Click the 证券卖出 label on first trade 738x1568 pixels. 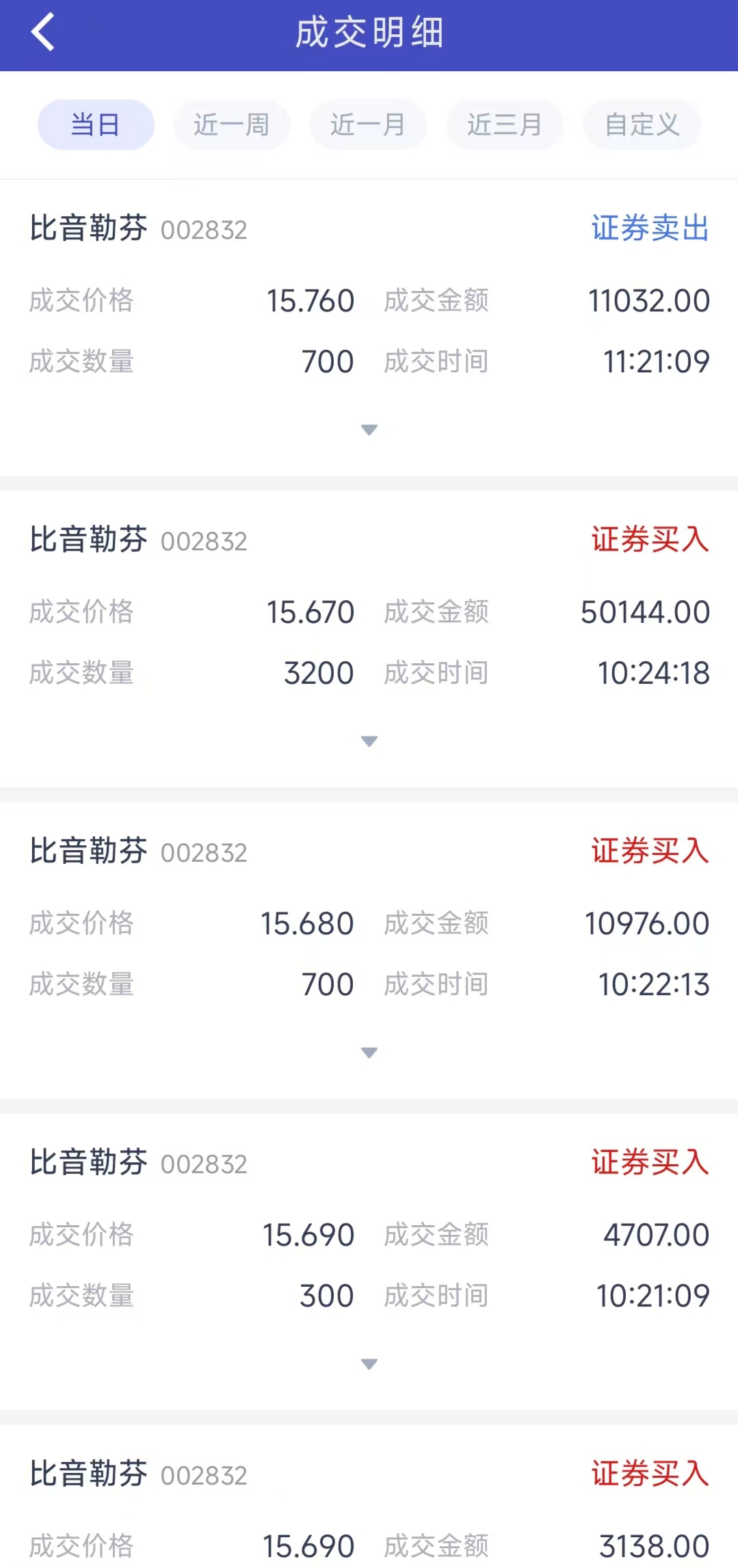(650, 229)
